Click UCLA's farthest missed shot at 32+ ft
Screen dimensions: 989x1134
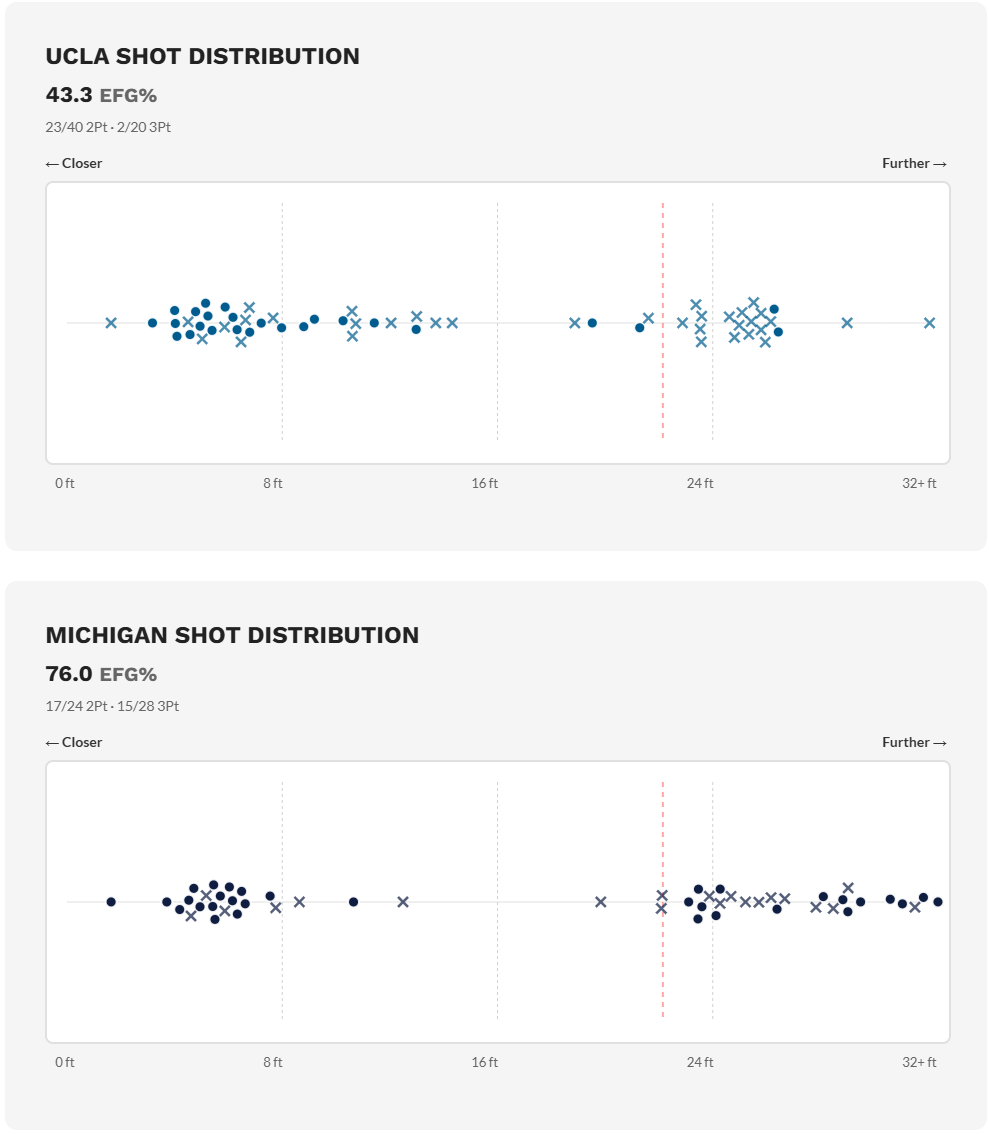pyautogui.click(x=929, y=323)
